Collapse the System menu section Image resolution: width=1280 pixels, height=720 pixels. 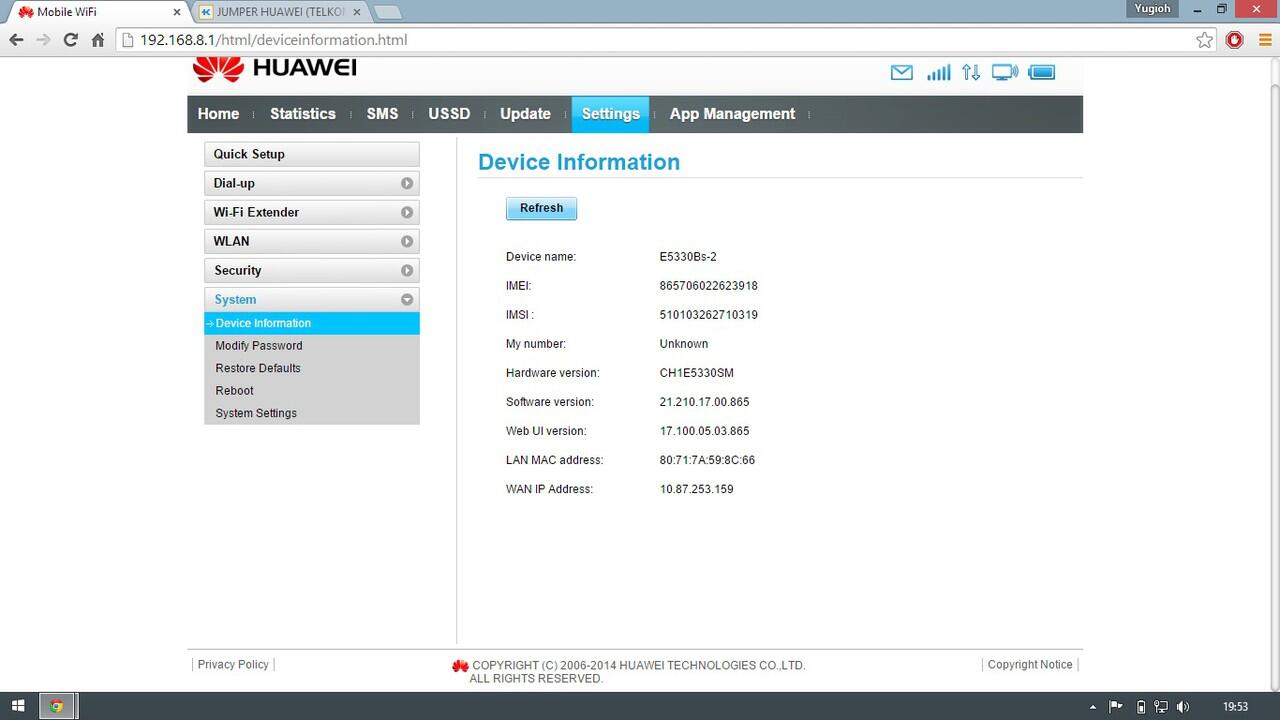(x=311, y=299)
